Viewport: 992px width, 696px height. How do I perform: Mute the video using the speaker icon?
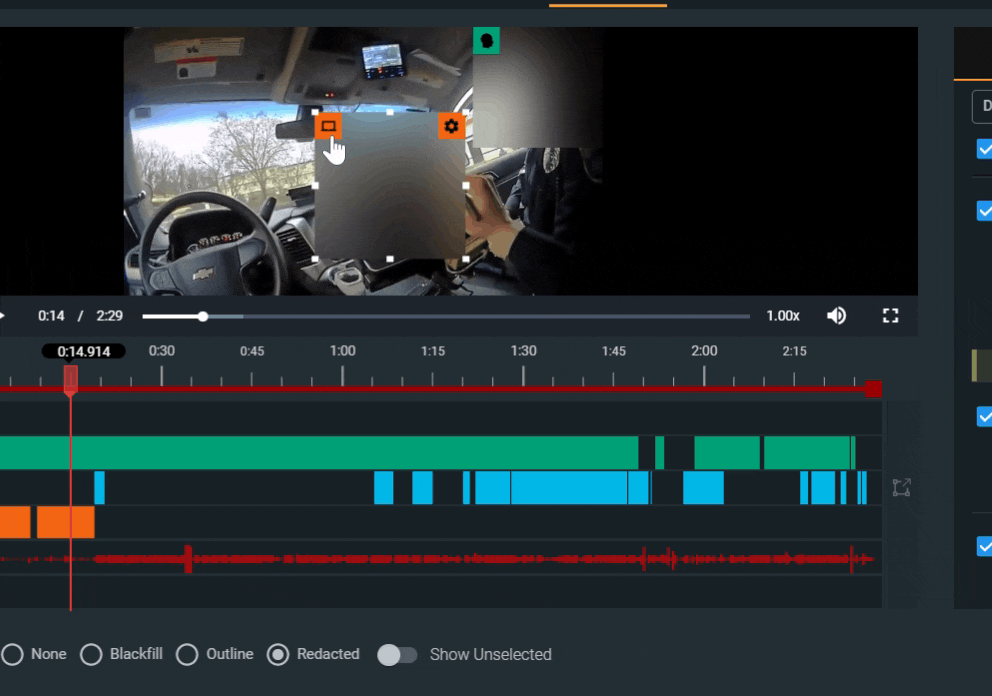pyautogui.click(x=837, y=315)
